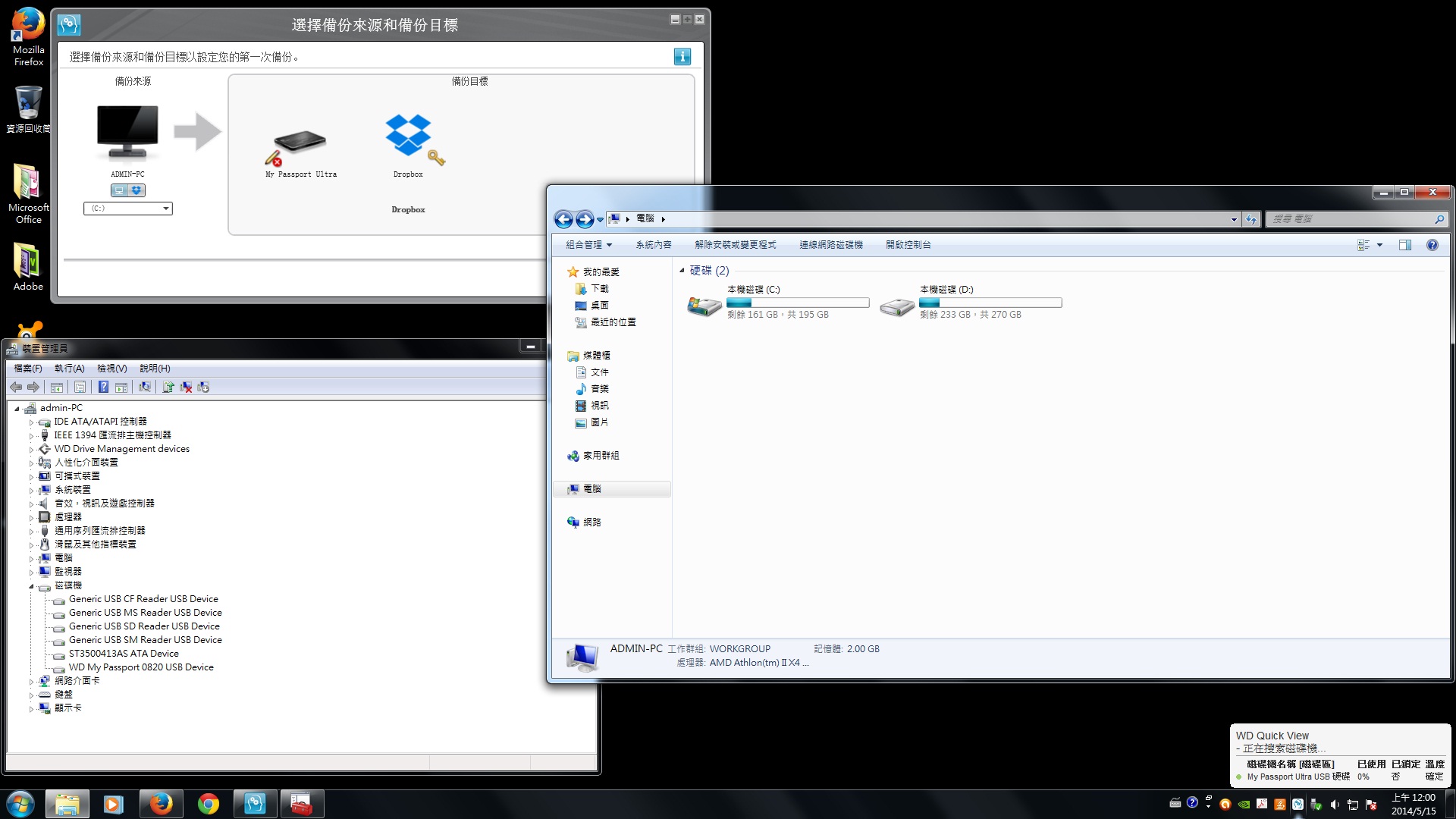
Task: Click the blue help icon in Device Manager toolbar
Action: (103, 387)
